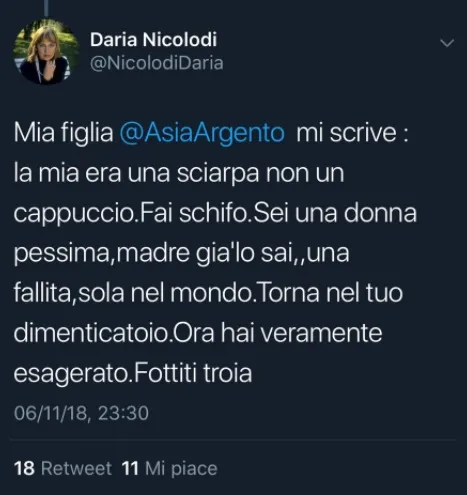Open Daria Nicolodi's round profile photo
The height and width of the screenshot is (495, 467).
click(46, 51)
